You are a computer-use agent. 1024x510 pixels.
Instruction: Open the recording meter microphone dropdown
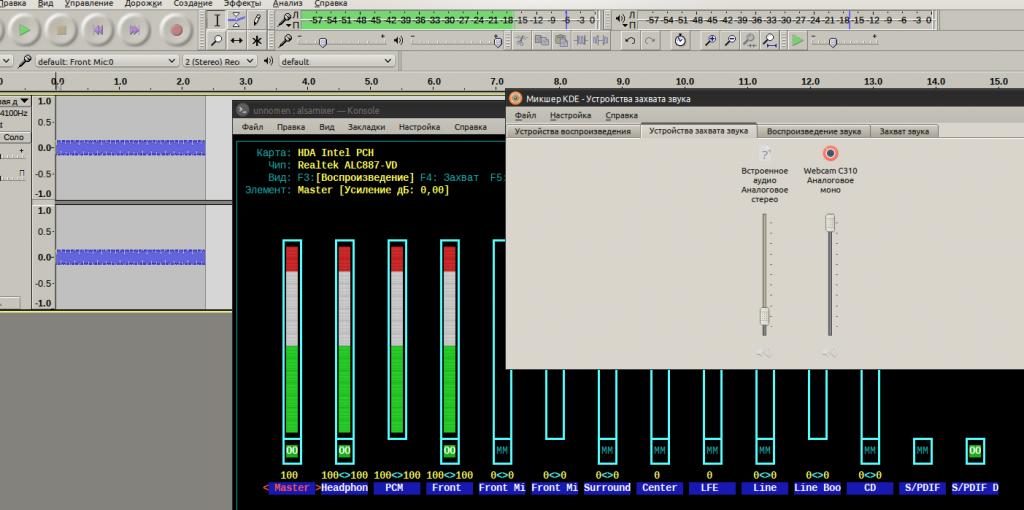[x=284, y=20]
